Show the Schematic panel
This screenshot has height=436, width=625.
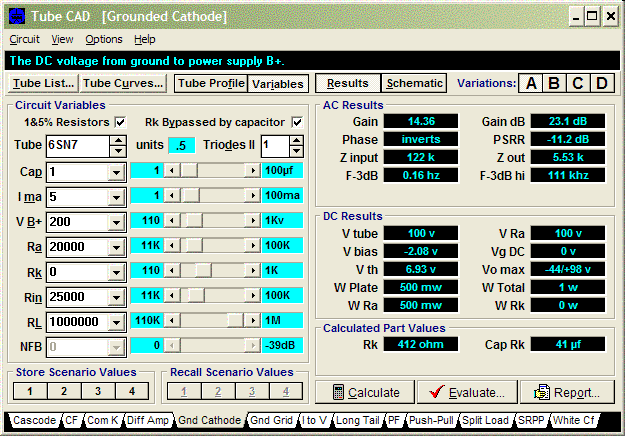click(414, 83)
